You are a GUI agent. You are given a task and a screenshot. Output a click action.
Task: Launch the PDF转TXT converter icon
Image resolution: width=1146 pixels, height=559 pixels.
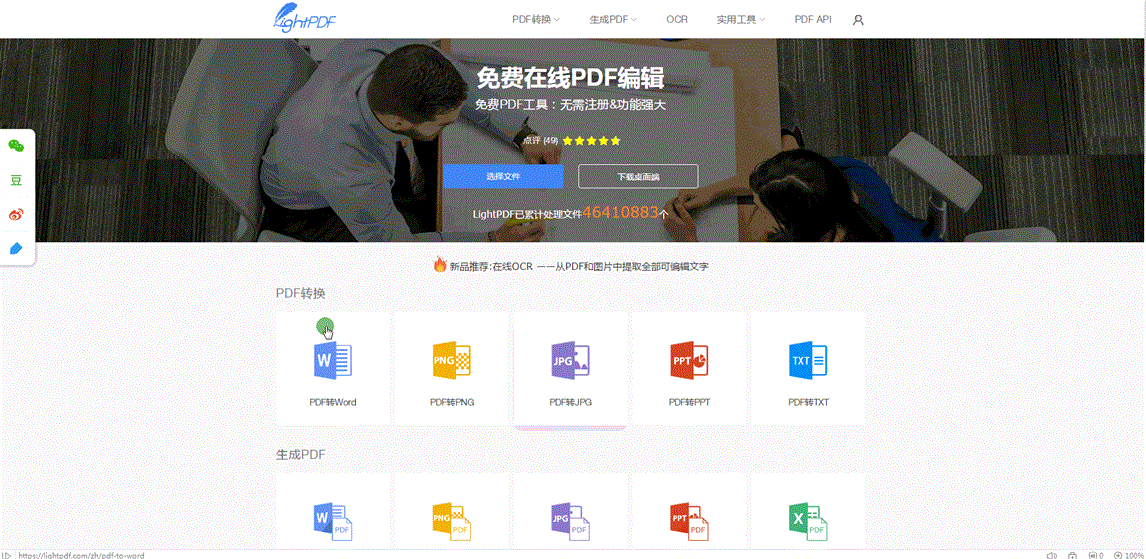[808, 361]
